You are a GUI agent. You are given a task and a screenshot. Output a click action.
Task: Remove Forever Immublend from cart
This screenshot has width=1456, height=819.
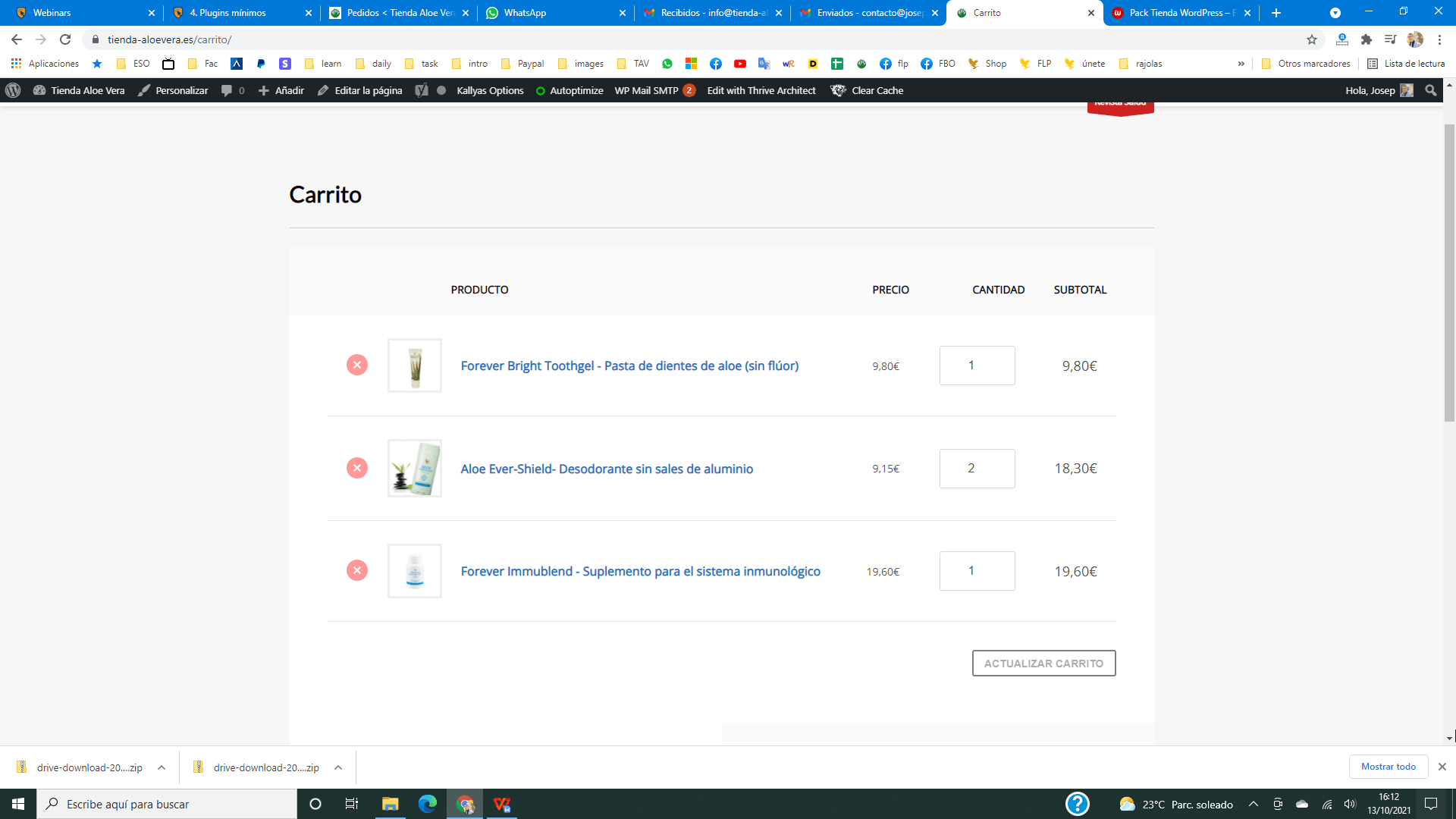357,570
